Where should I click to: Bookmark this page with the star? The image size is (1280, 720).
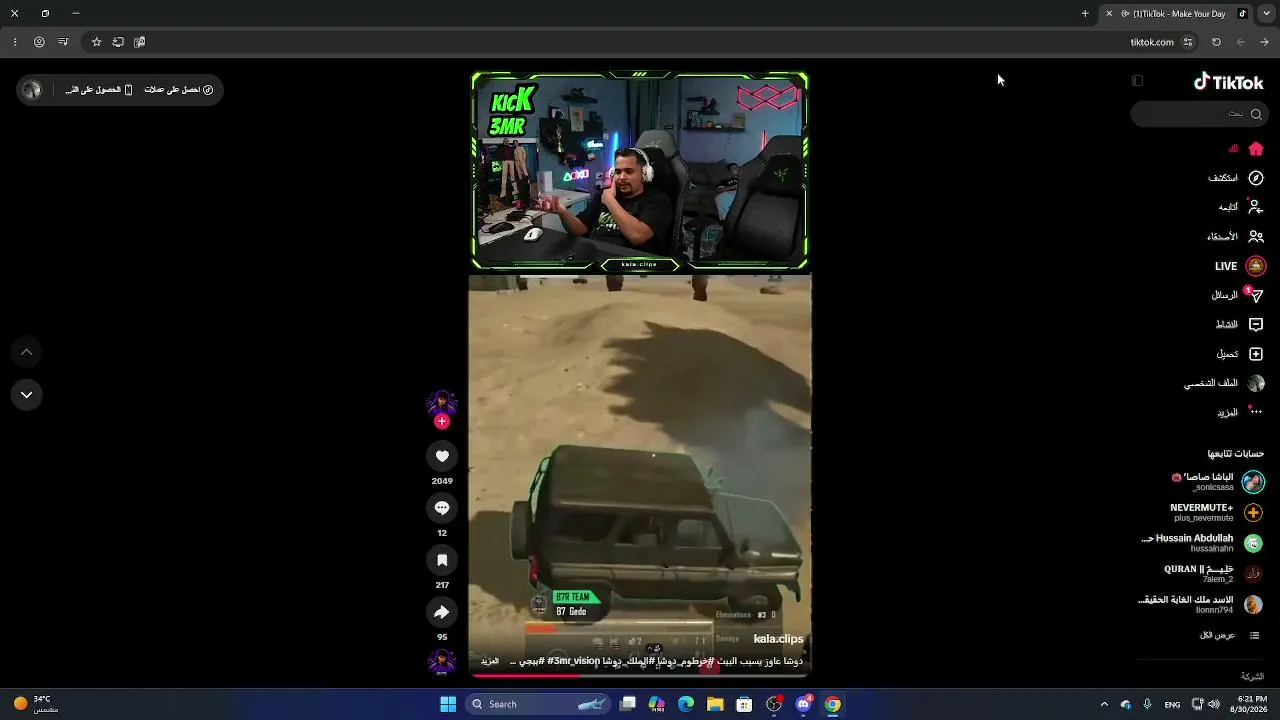click(96, 42)
